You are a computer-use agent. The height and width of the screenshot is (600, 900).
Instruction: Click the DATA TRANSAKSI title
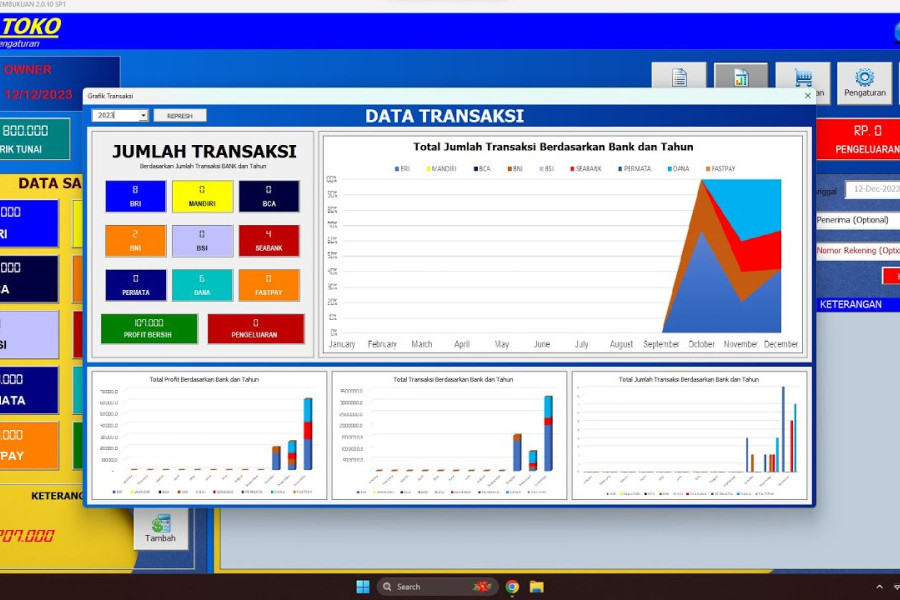pos(444,116)
